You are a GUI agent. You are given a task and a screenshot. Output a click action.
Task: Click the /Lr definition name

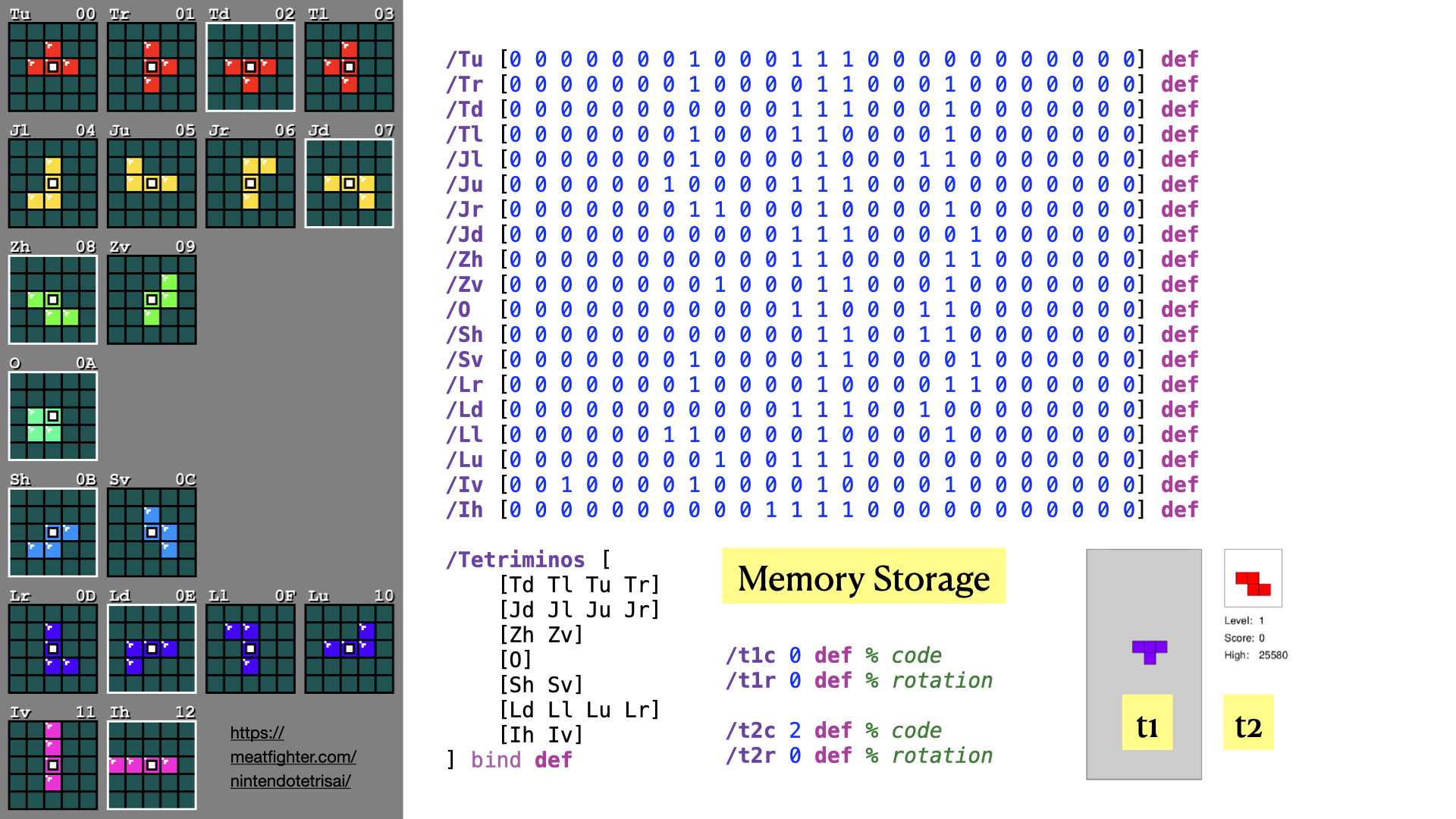[464, 384]
